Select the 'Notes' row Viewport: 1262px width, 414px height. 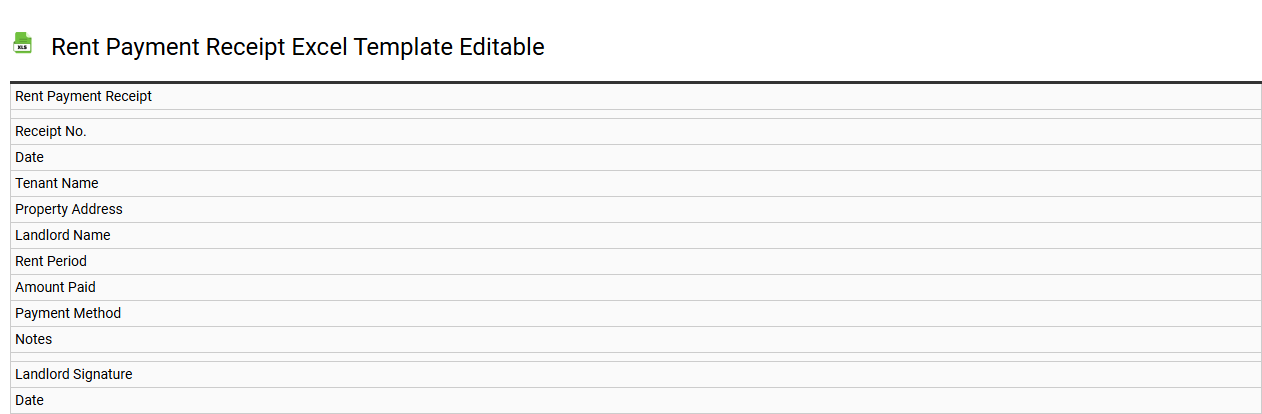34,339
